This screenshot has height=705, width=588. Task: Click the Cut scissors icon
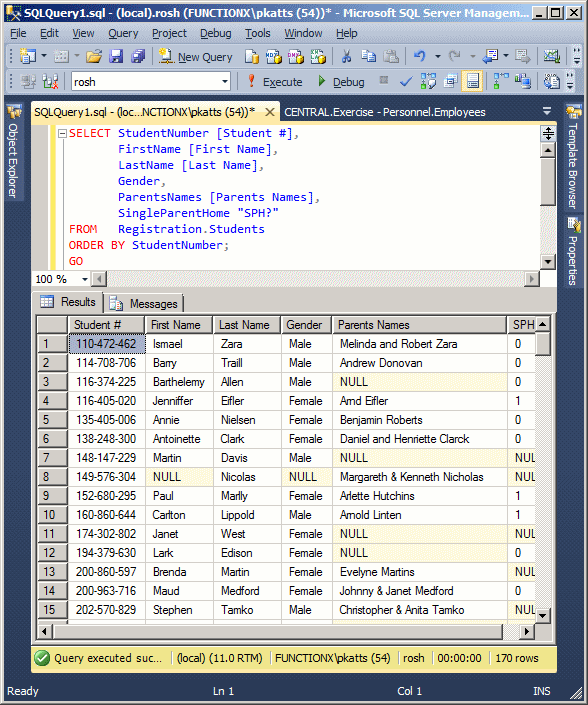click(346, 57)
